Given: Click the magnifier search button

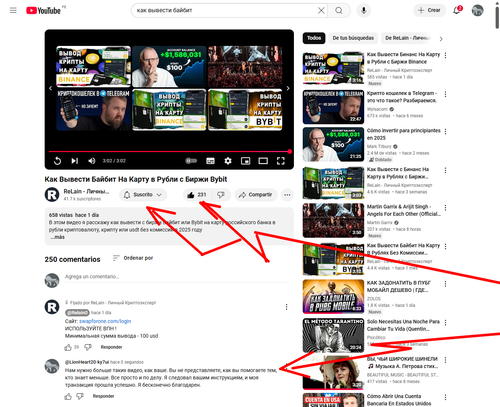Looking at the screenshot, I should coord(339,10).
